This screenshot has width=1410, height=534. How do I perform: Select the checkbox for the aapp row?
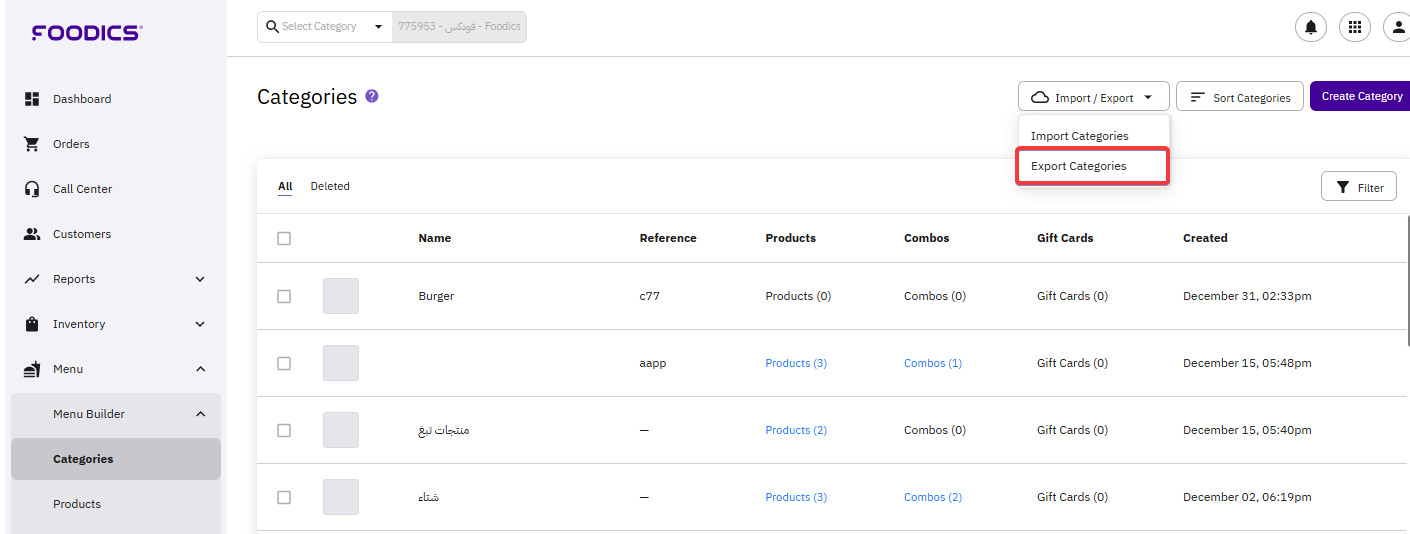click(284, 363)
